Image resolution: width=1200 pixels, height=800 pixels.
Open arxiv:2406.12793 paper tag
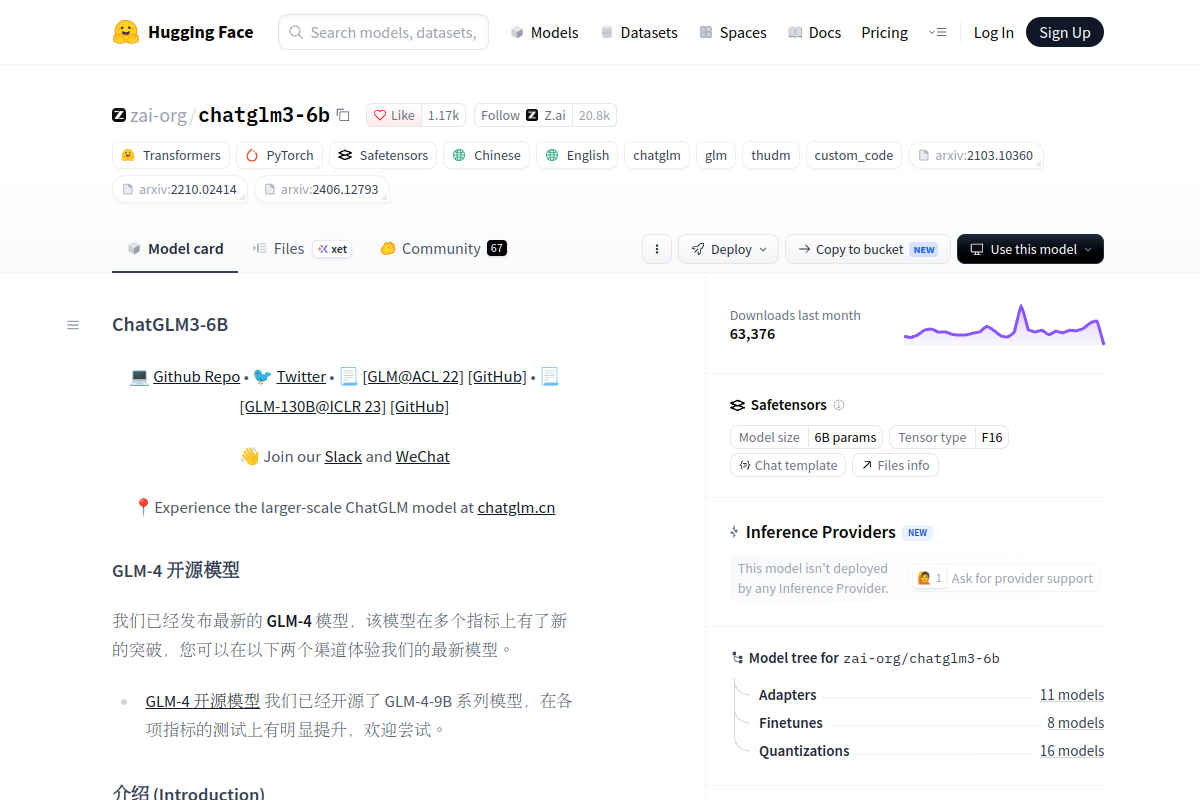tap(321, 189)
